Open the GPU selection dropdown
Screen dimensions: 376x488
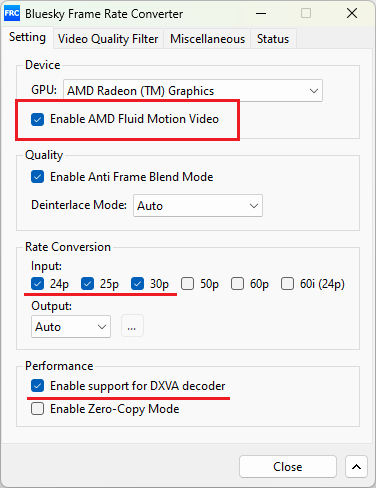[193, 91]
